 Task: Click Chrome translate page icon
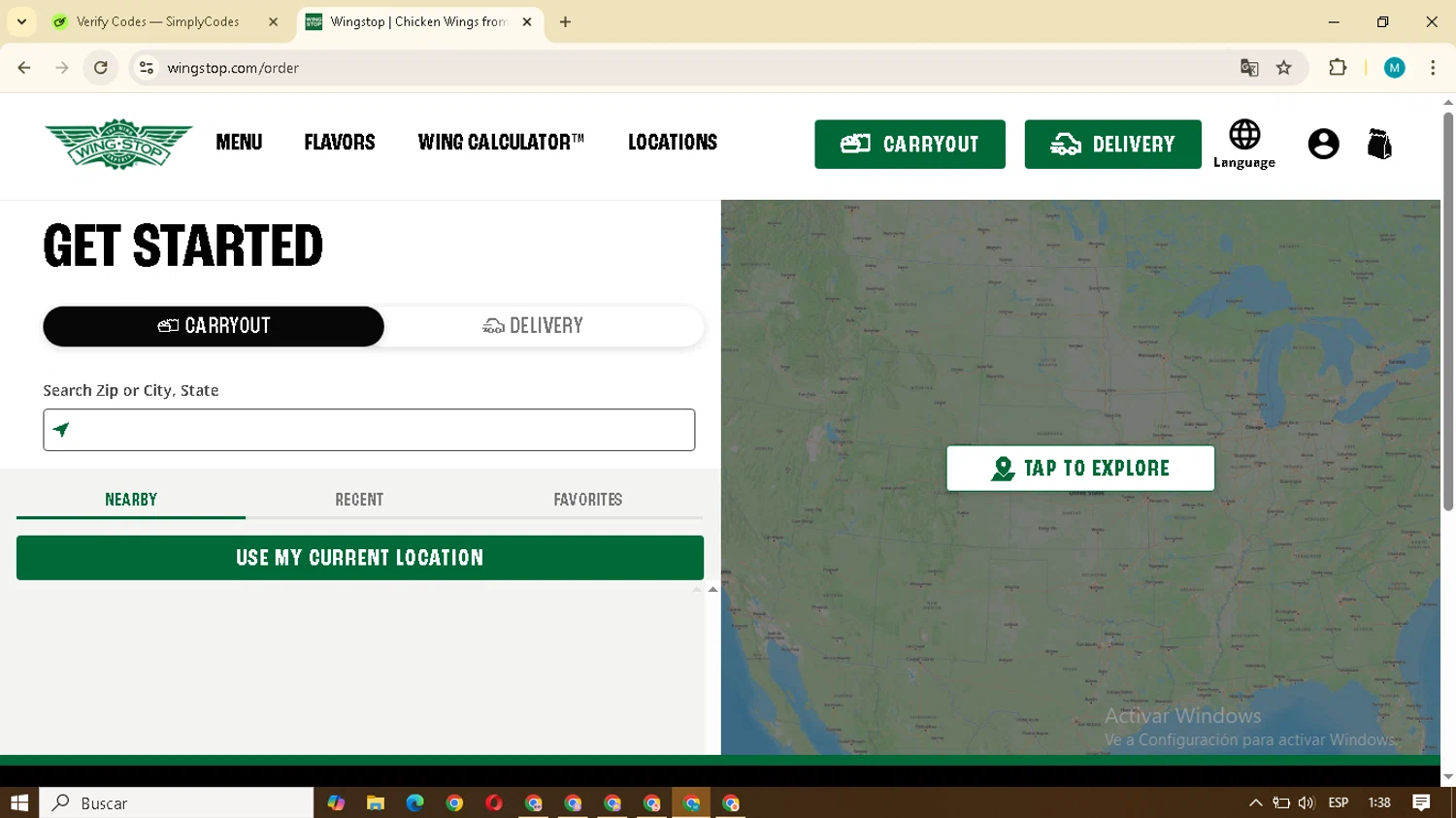click(x=1249, y=68)
